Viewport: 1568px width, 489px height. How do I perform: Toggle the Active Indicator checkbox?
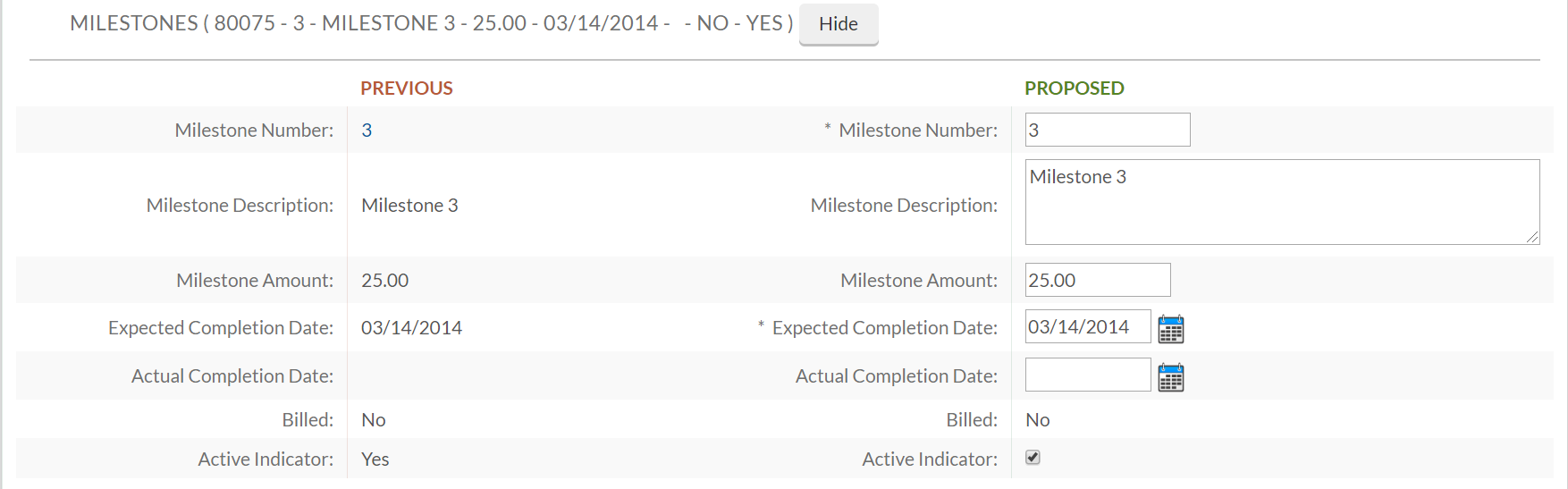coord(1033,458)
